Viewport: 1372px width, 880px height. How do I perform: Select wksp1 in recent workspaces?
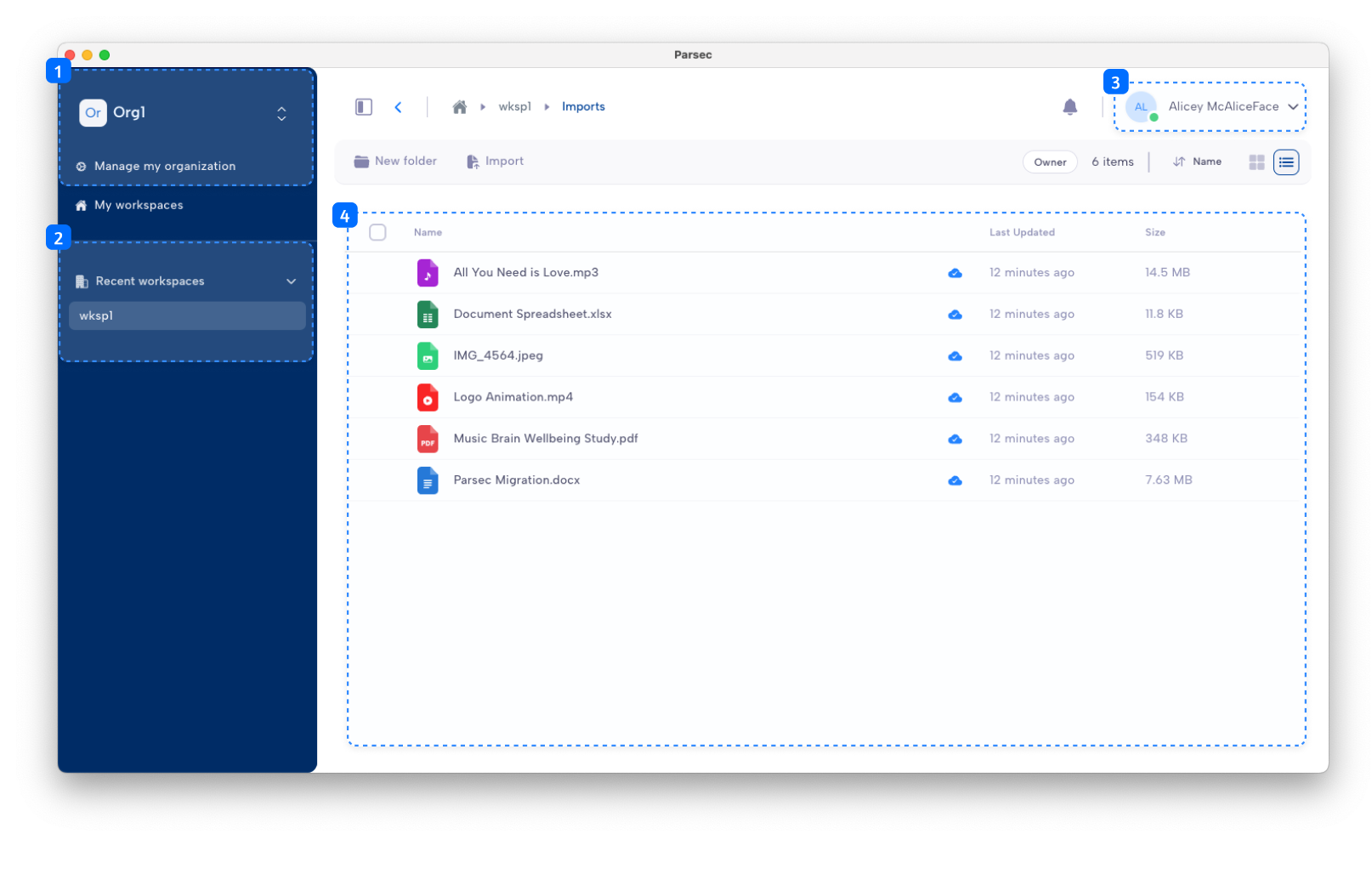tap(187, 315)
